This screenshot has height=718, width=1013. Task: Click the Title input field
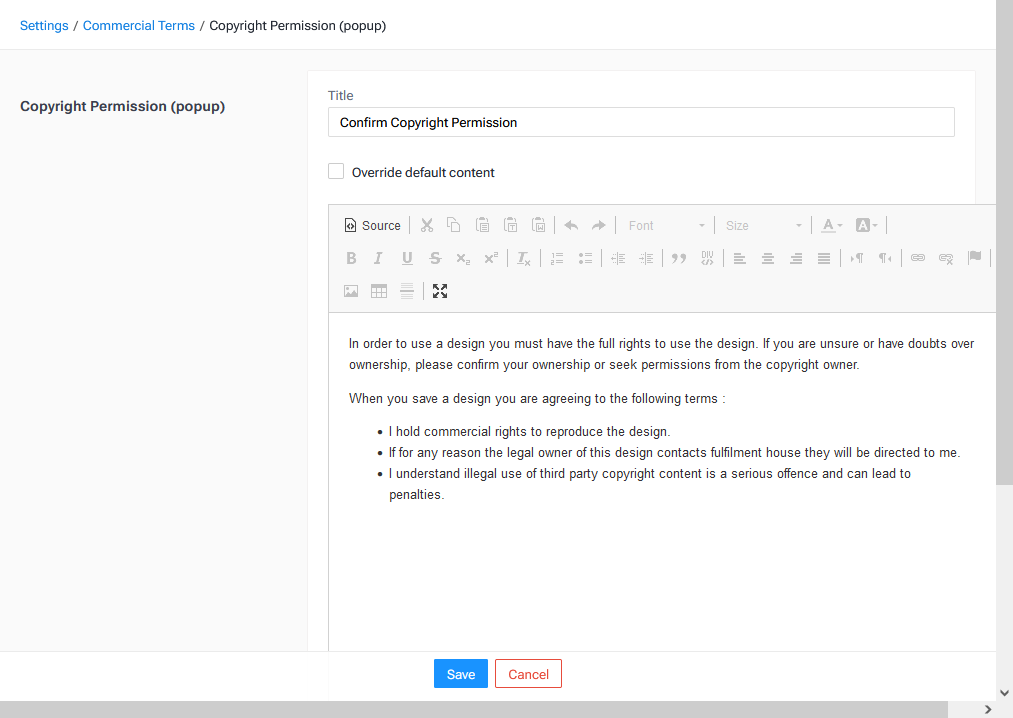pos(641,122)
